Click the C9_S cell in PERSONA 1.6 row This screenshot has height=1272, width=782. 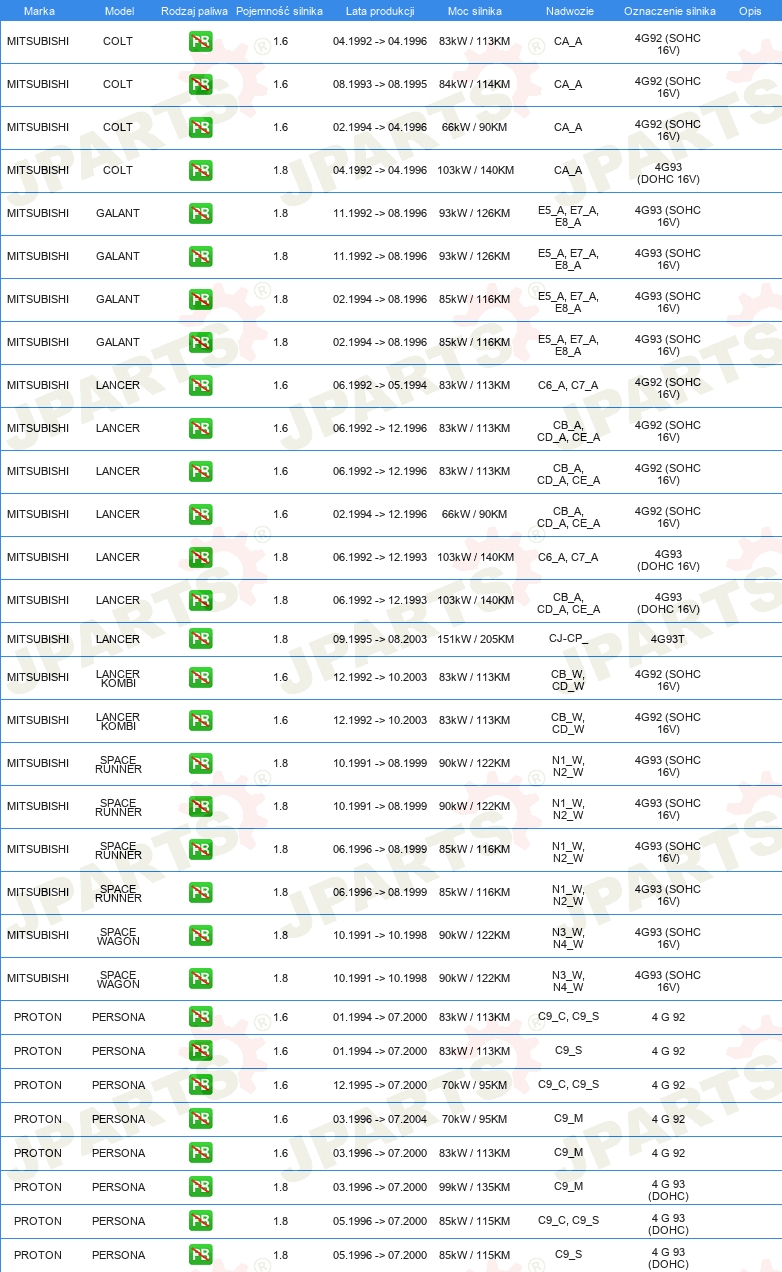coord(568,1051)
